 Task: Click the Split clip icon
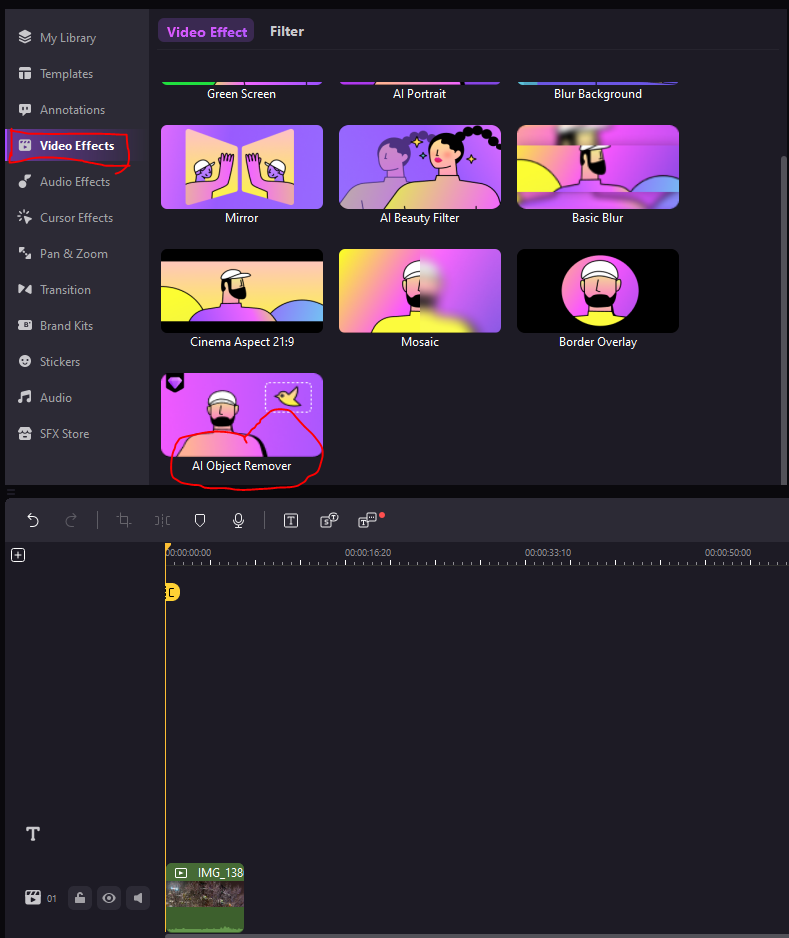click(x=162, y=520)
